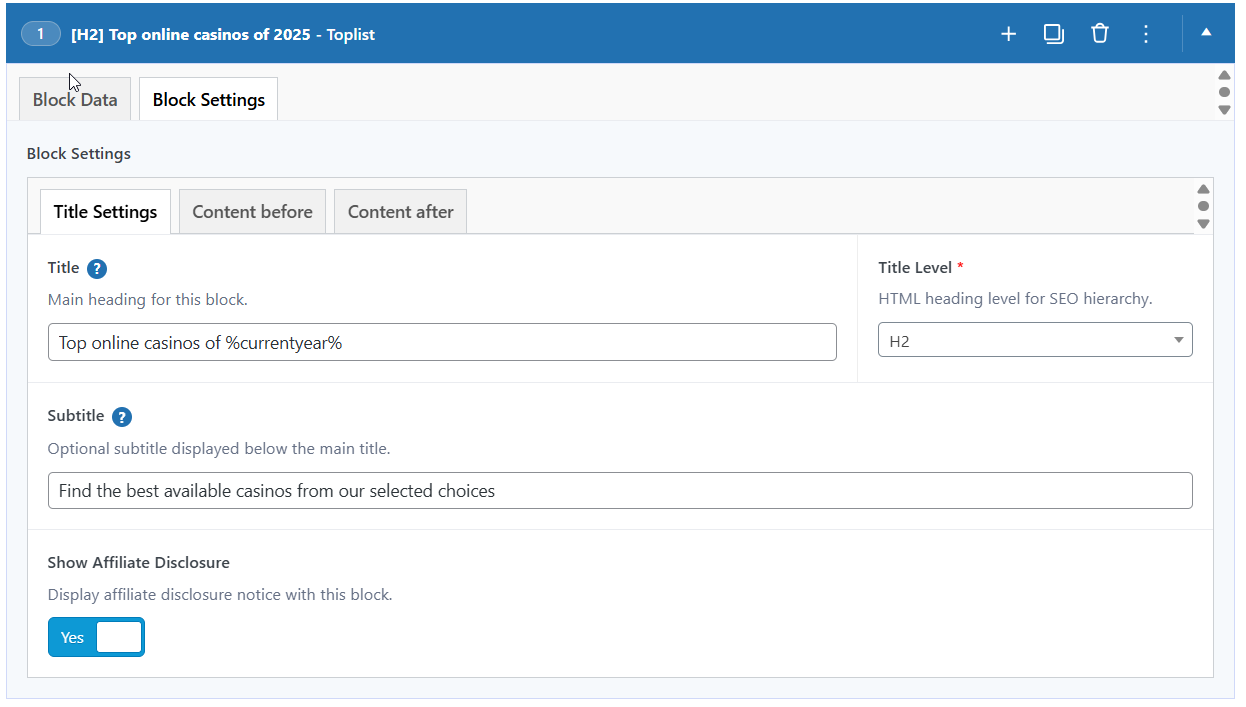Add a new block with the plus icon

(x=1008, y=34)
